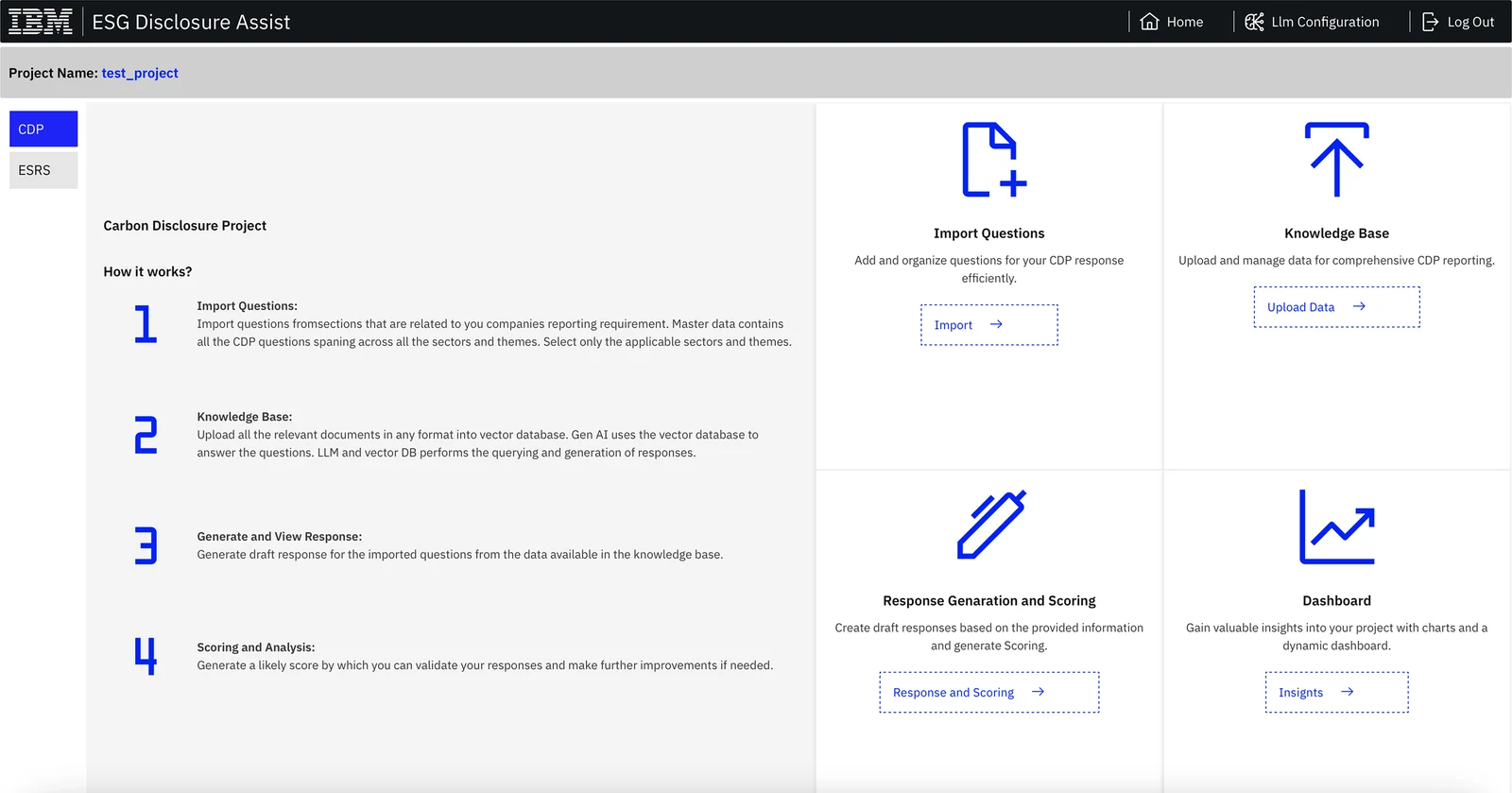Click arrow inside Upload Data button
Screen dimensions: 1512x793
pyautogui.click(x=1359, y=306)
